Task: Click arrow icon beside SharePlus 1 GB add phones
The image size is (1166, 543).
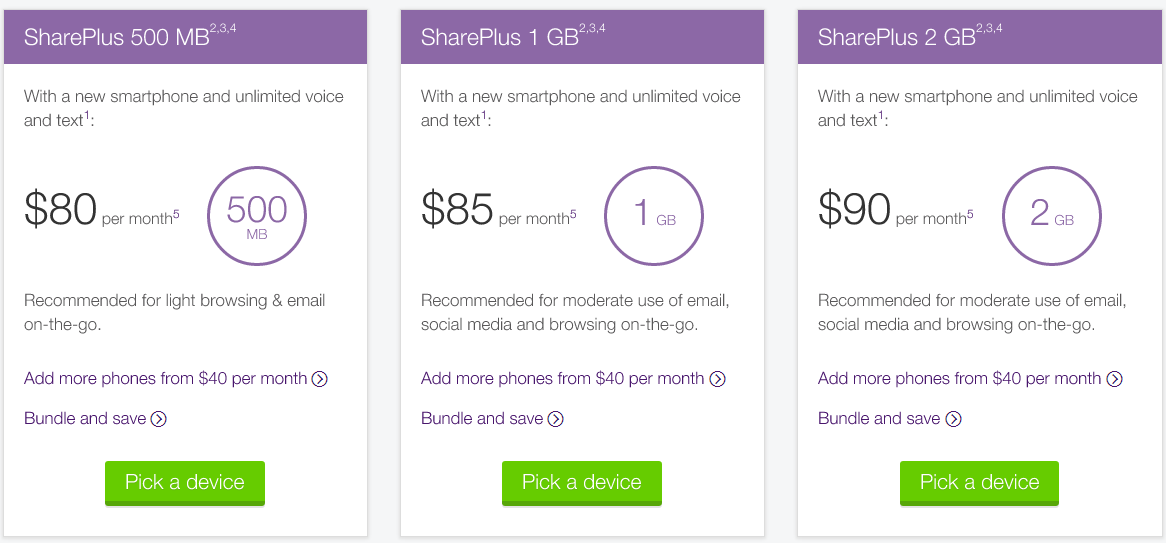Action: point(717,379)
